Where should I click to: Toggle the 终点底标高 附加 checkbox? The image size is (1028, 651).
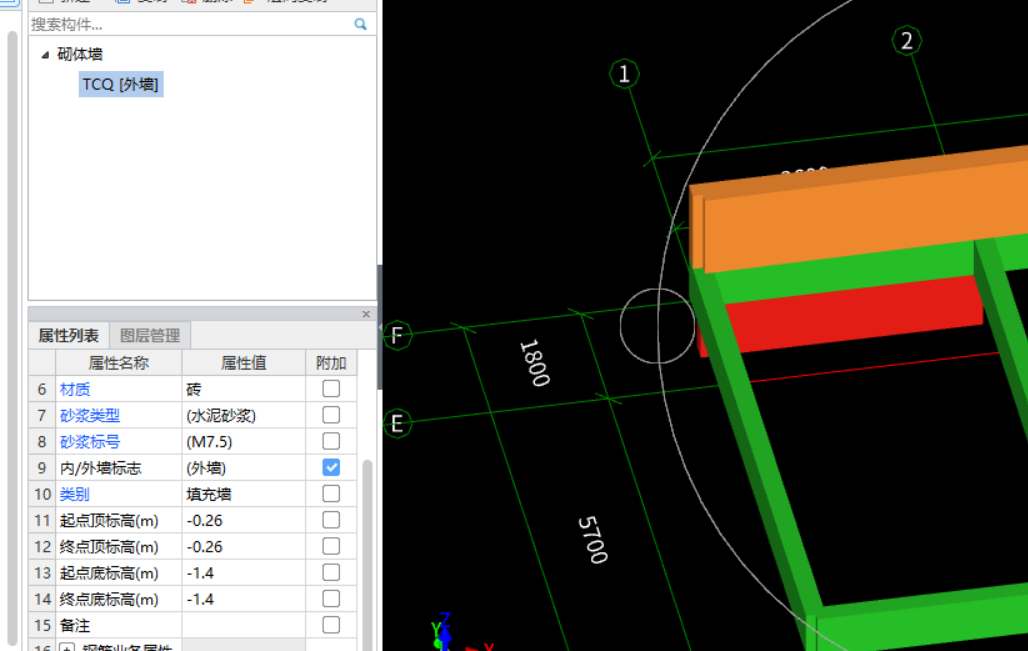point(331,599)
